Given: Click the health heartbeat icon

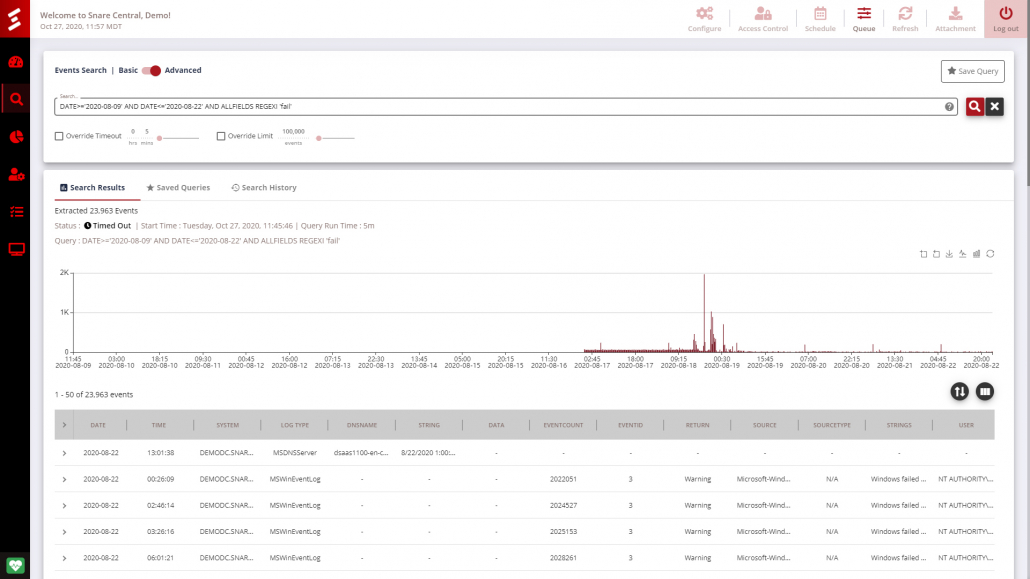Looking at the screenshot, I should pyautogui.click(x=15, y=565).
